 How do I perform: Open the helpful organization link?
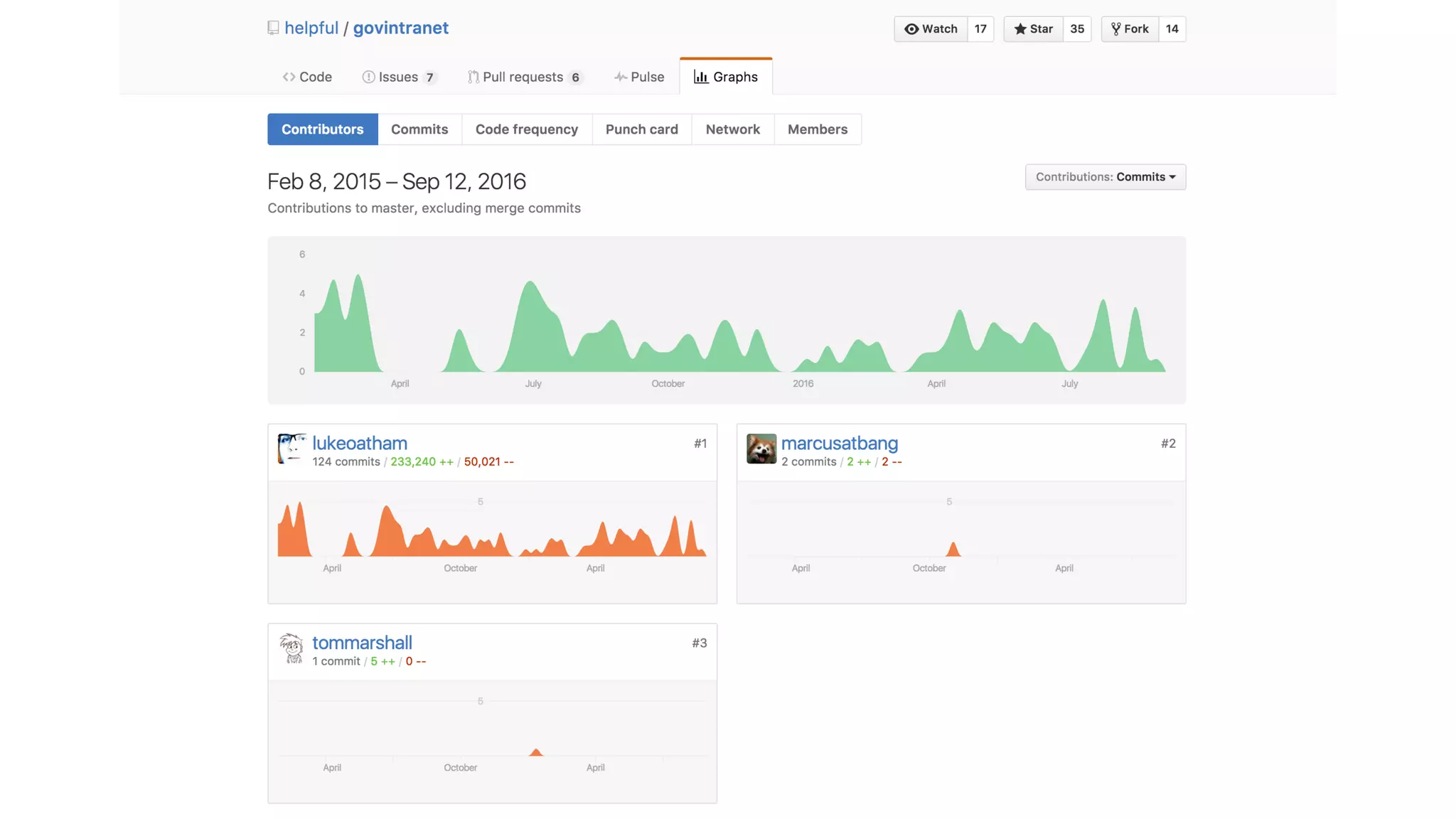click(x=311, y=28)
